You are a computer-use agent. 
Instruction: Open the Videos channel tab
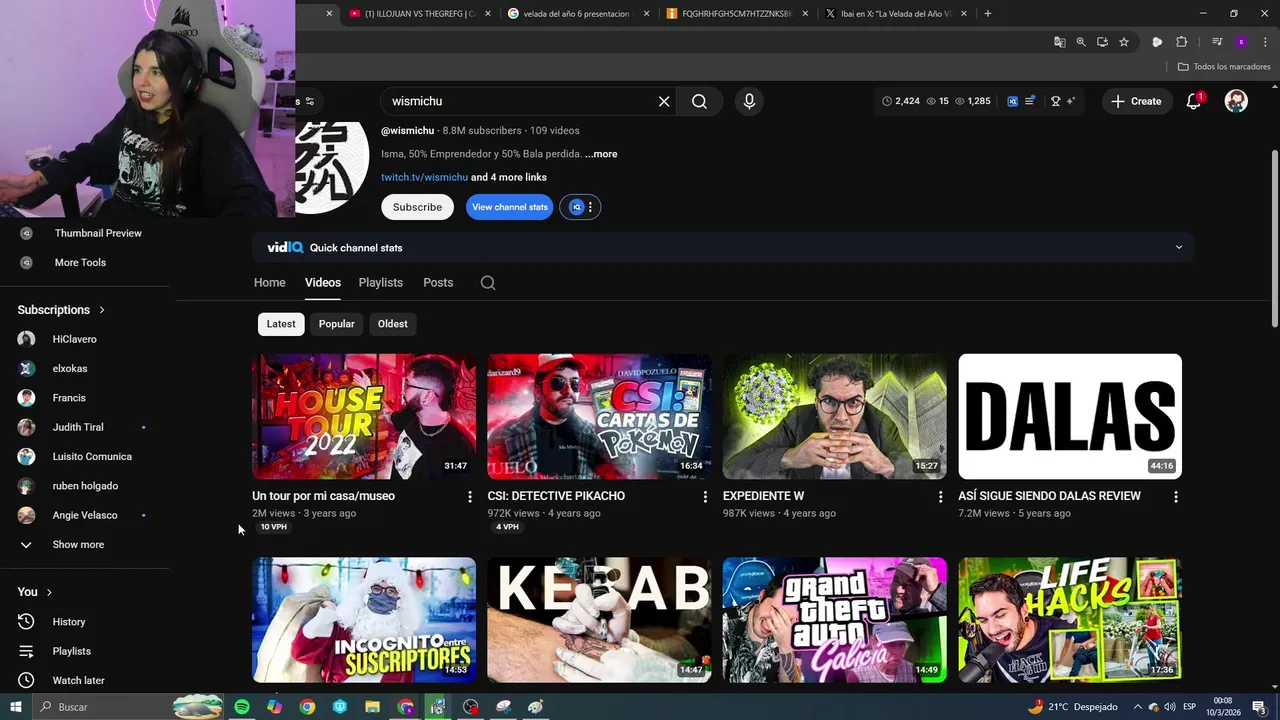[323, 283]
